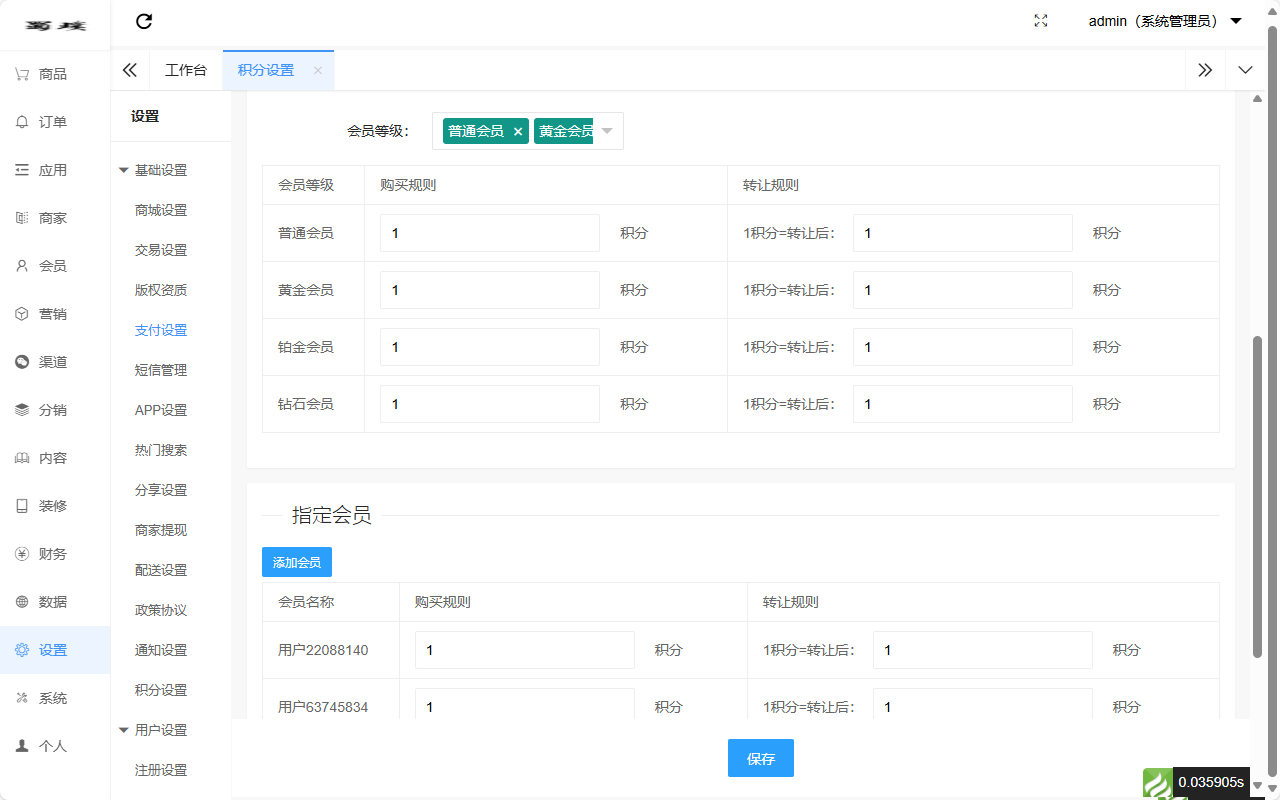The width and height of the screenshot is (1280, 800).
Task: Collapse the 基础设置 tree group
Action: pyautogui.click(x=124, y=170)
